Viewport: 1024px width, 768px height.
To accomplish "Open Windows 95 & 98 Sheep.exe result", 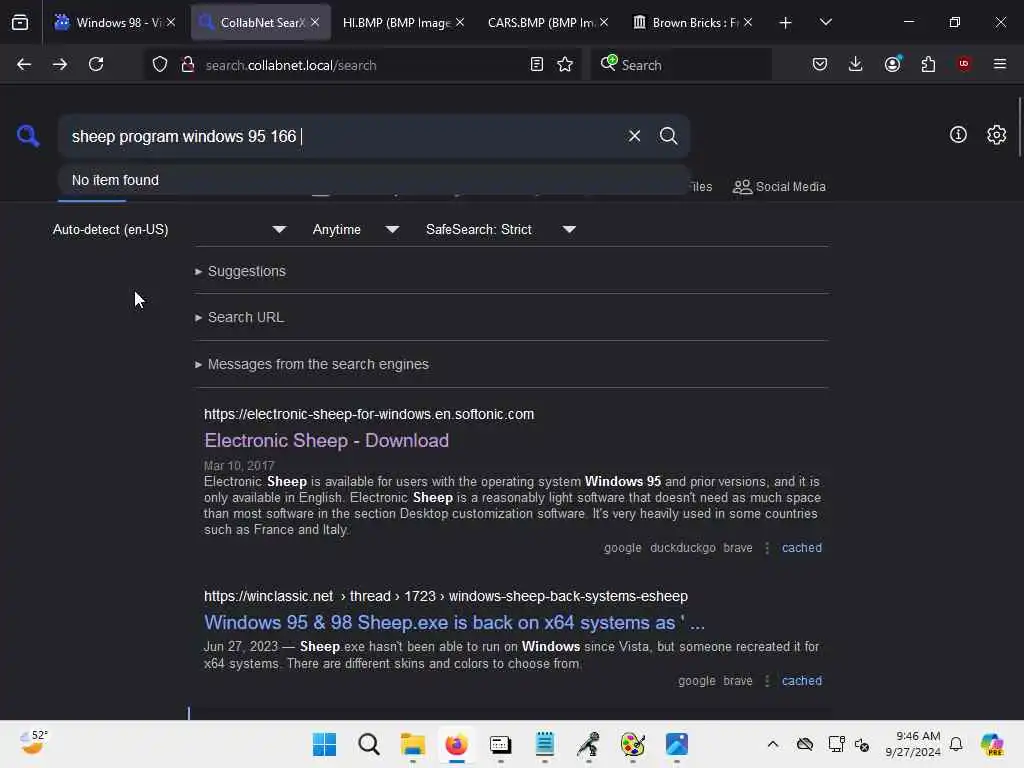I will [x=455, y=622].
